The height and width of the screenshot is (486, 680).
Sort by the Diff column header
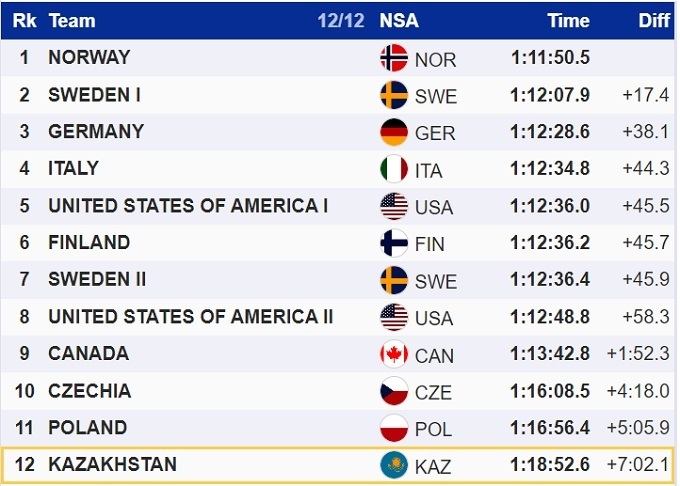point(654,20)
